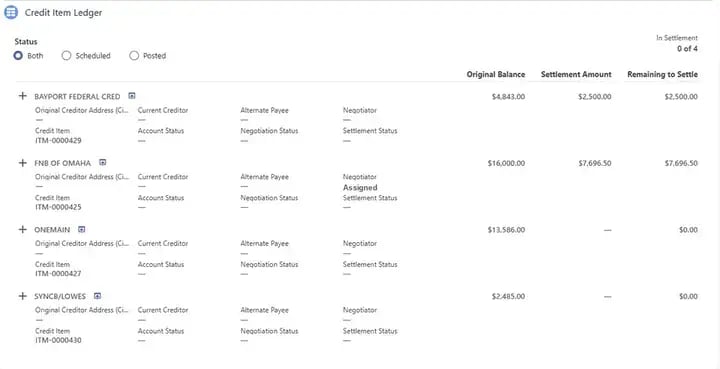Click the Original Balance column header

click(x=496, y=74)
